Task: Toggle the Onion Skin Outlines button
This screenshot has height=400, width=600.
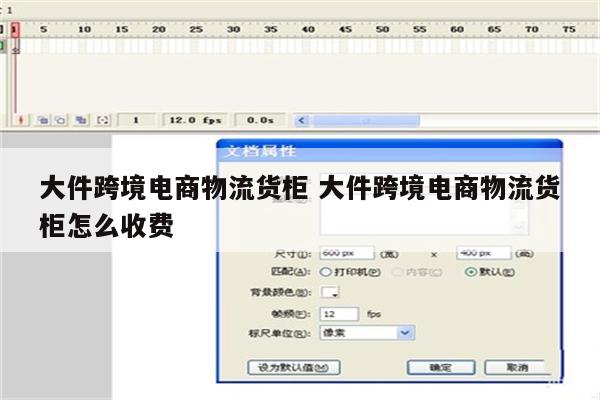Action: (60, 120)
